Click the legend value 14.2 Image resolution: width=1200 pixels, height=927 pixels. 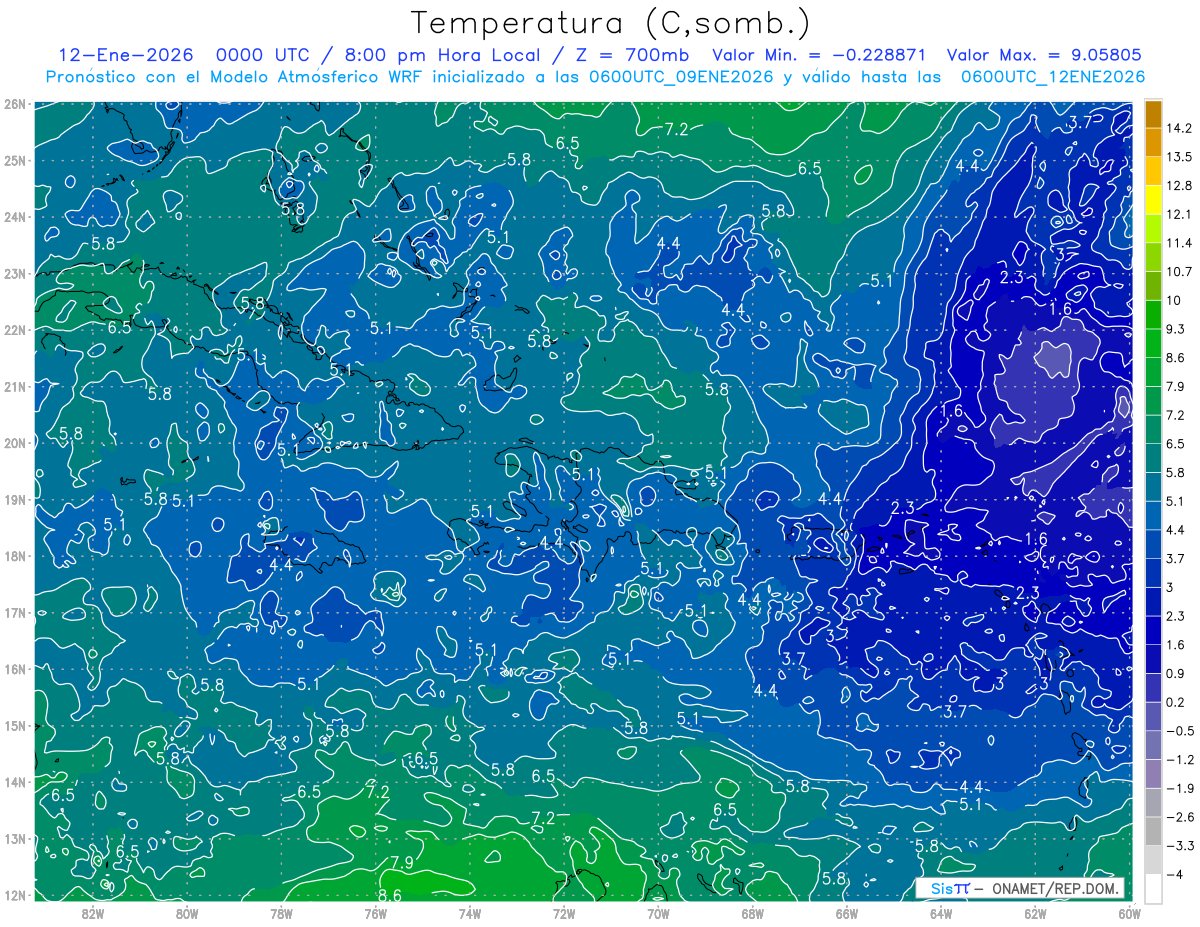pos(1181,128)
